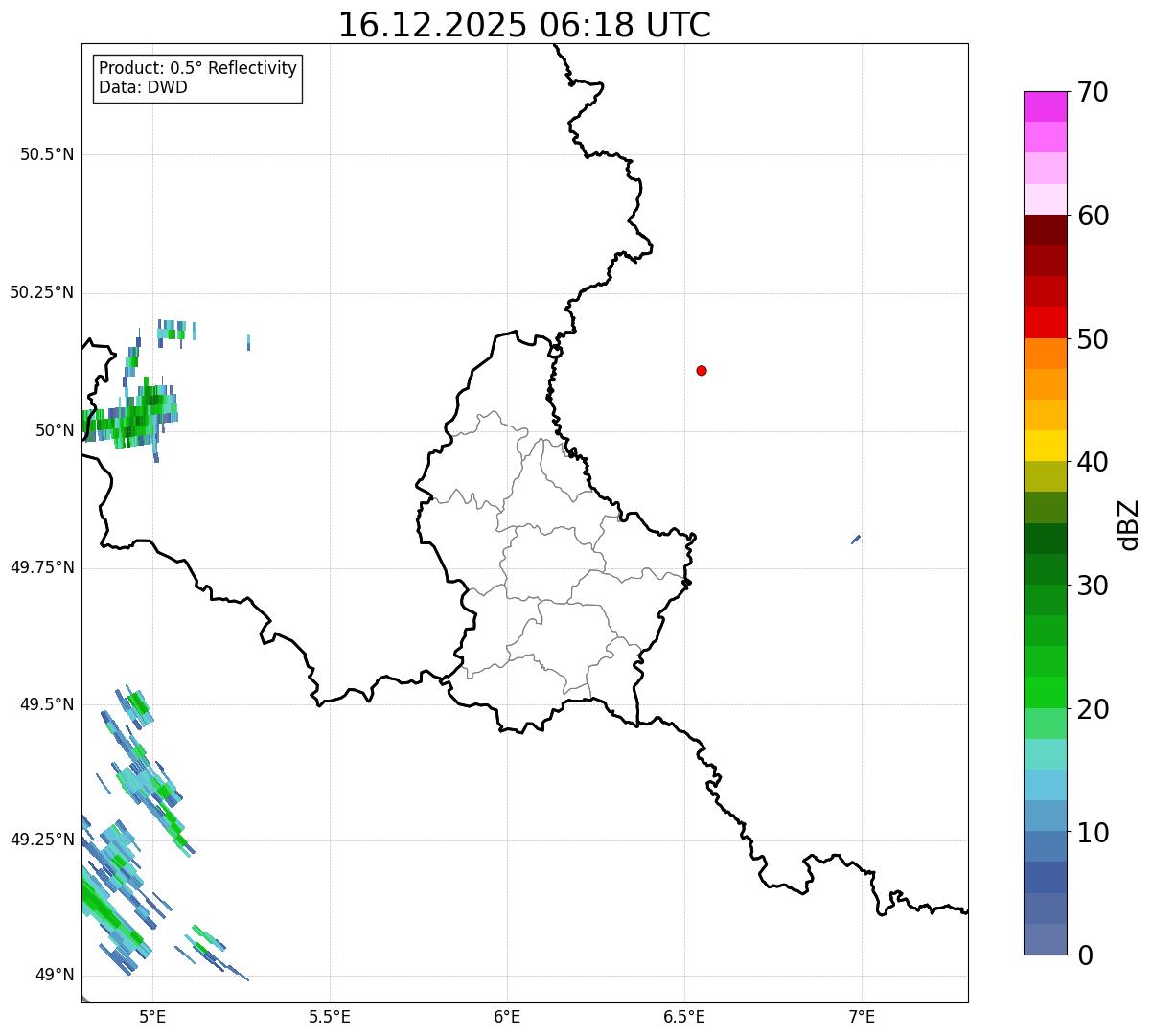Click the 7°E longitude label
This screenshot has height=1036, width=1152.
[862, 1016]
